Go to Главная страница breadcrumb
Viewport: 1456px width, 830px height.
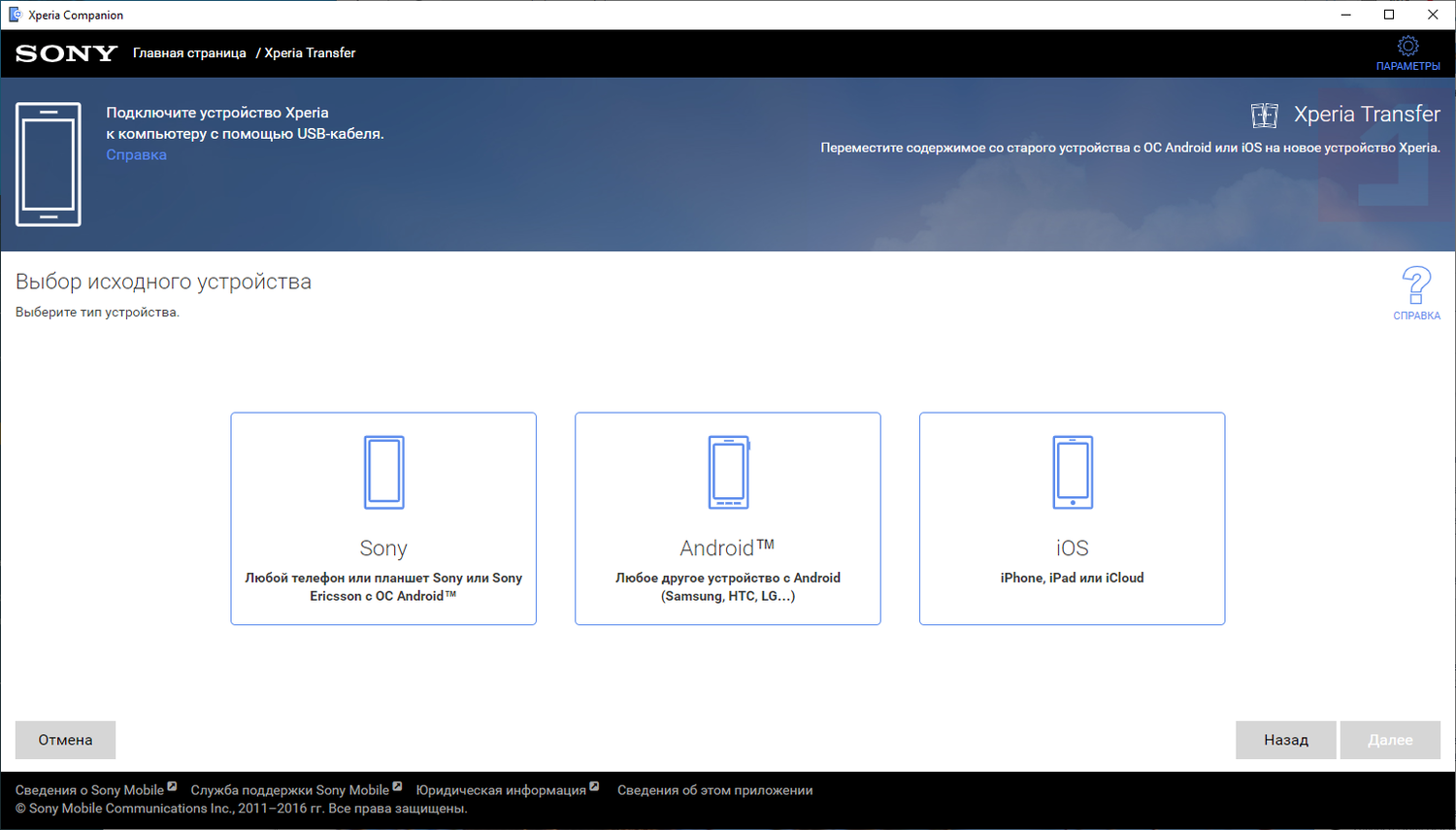point(189,53)
